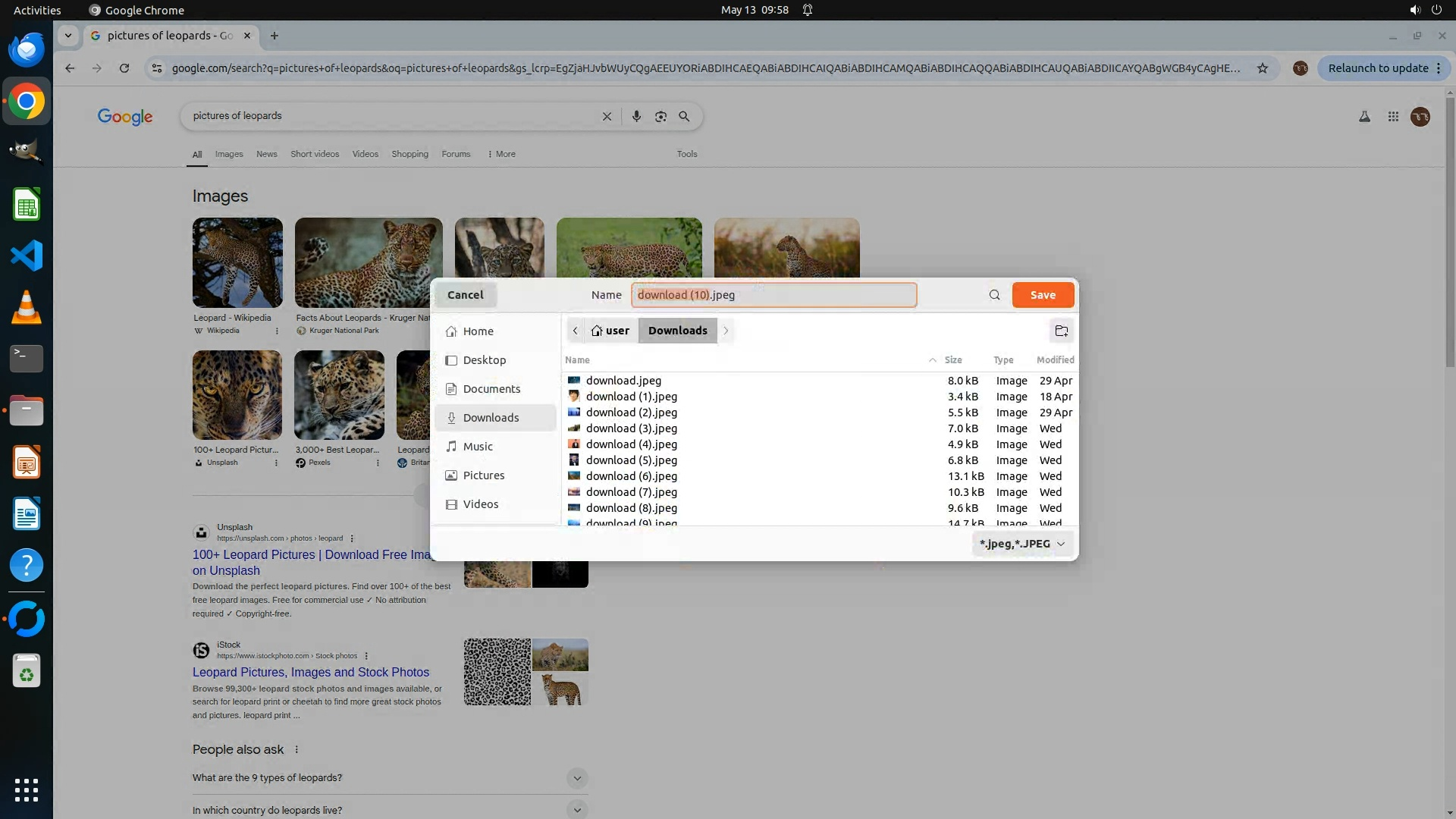1456x819 pixels.
Task: Select download (6).jpeg in file list
Action: [x=631, y=476]
